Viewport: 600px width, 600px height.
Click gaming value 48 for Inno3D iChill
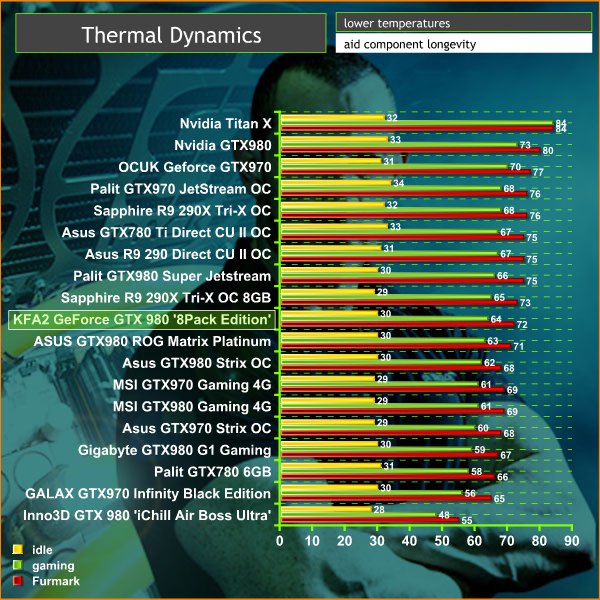tap(444, 515)
